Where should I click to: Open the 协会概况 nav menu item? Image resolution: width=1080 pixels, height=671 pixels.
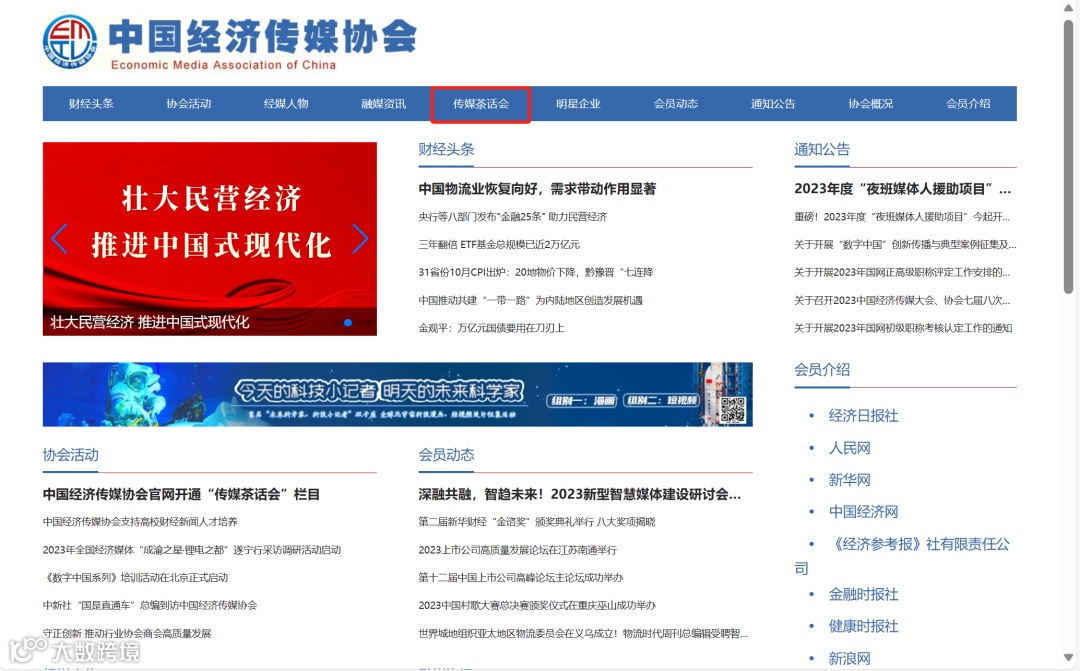871,104
